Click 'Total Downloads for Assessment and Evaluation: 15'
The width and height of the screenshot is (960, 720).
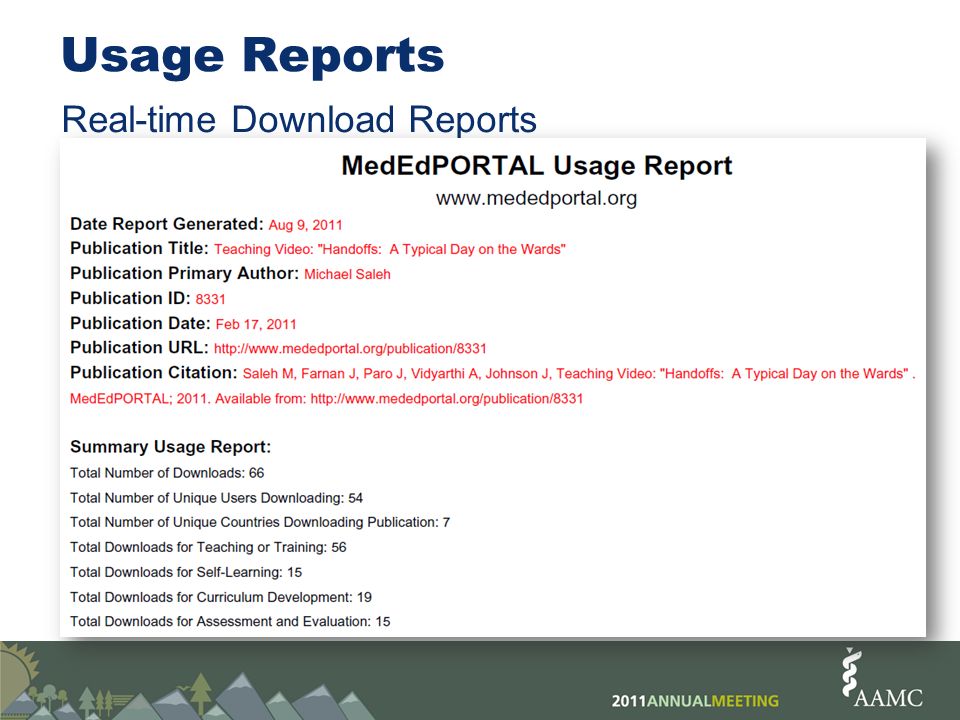(x=230, y=621)
